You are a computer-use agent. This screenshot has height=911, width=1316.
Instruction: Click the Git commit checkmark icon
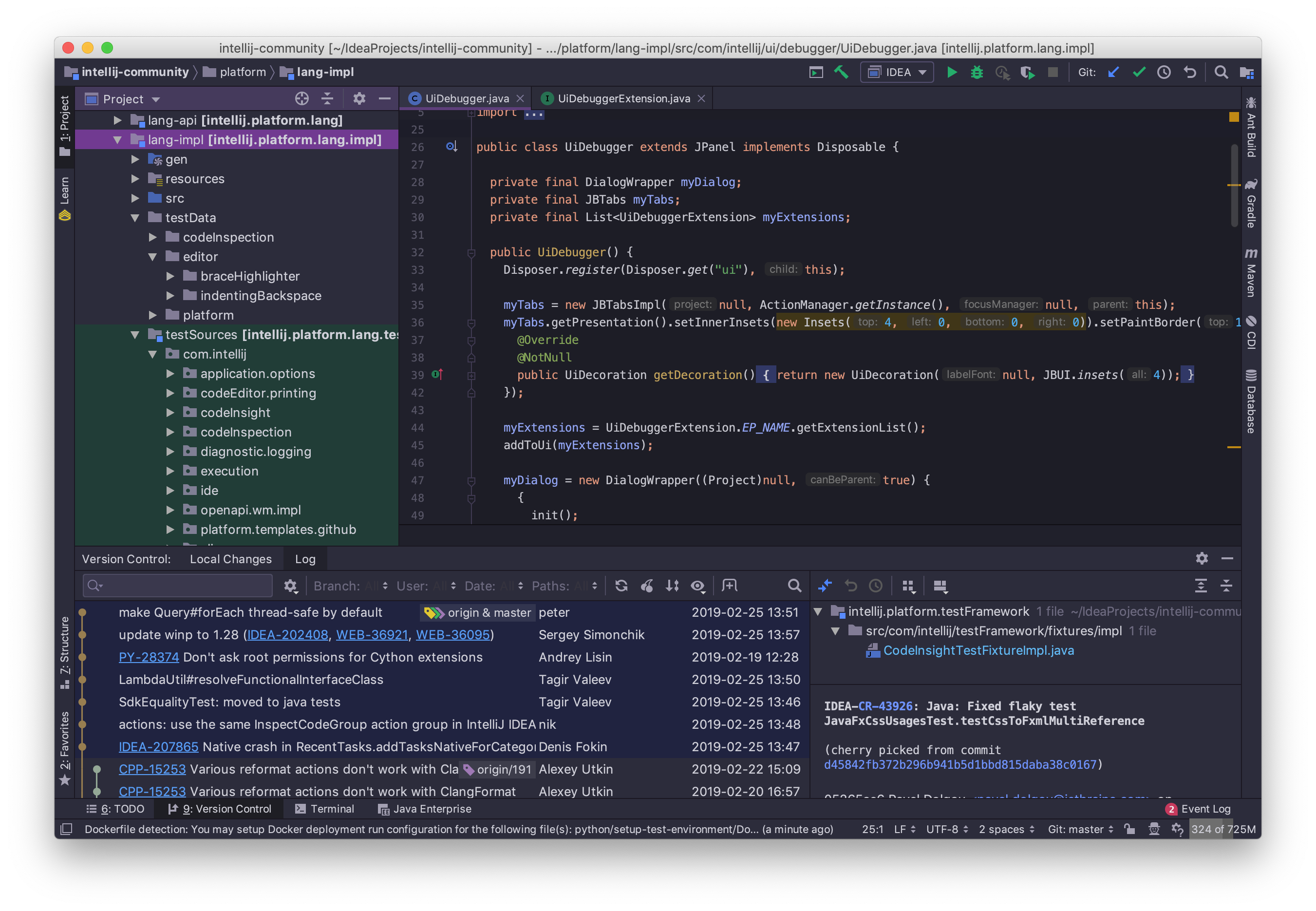[1139, 73]
